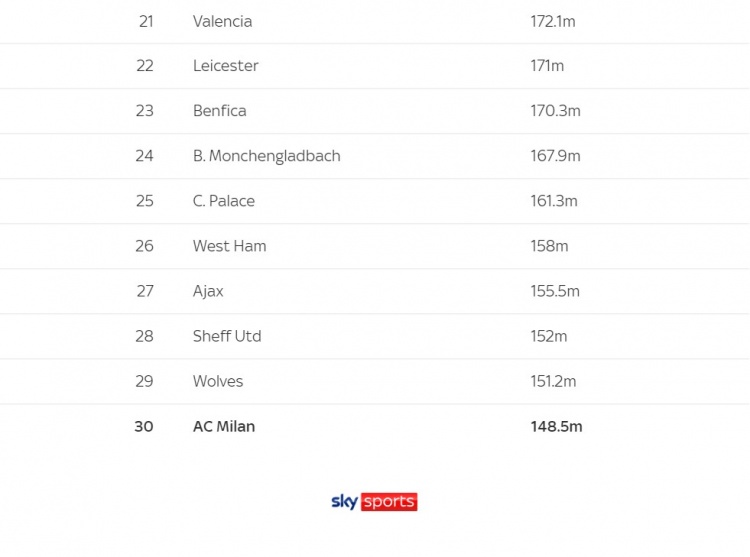Click rank number 21
The width and height of the screenshot is (750, 557).
pyautogui.click(x=146, y=22)
